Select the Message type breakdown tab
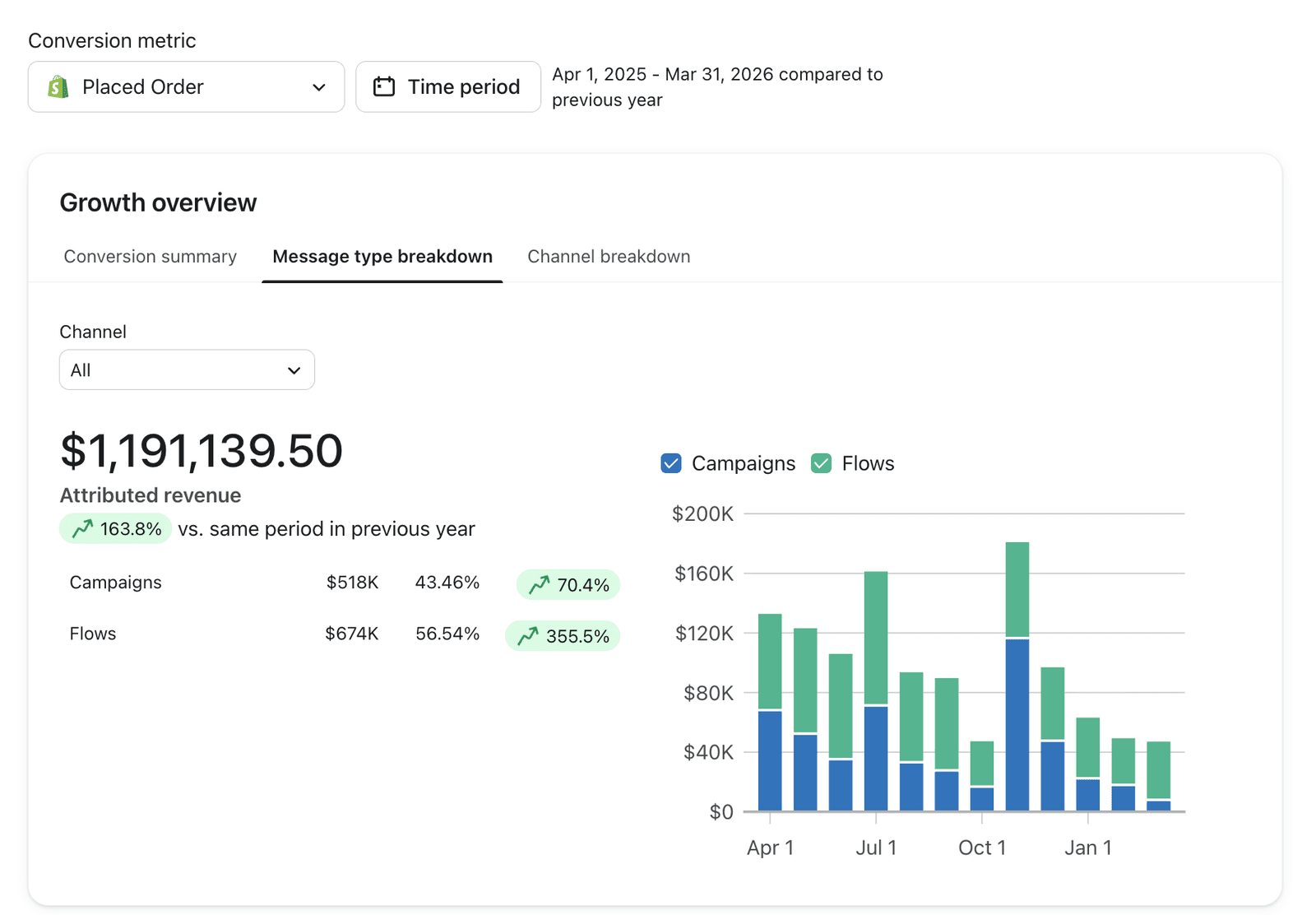1316x915 pixels. coord(382,257)
